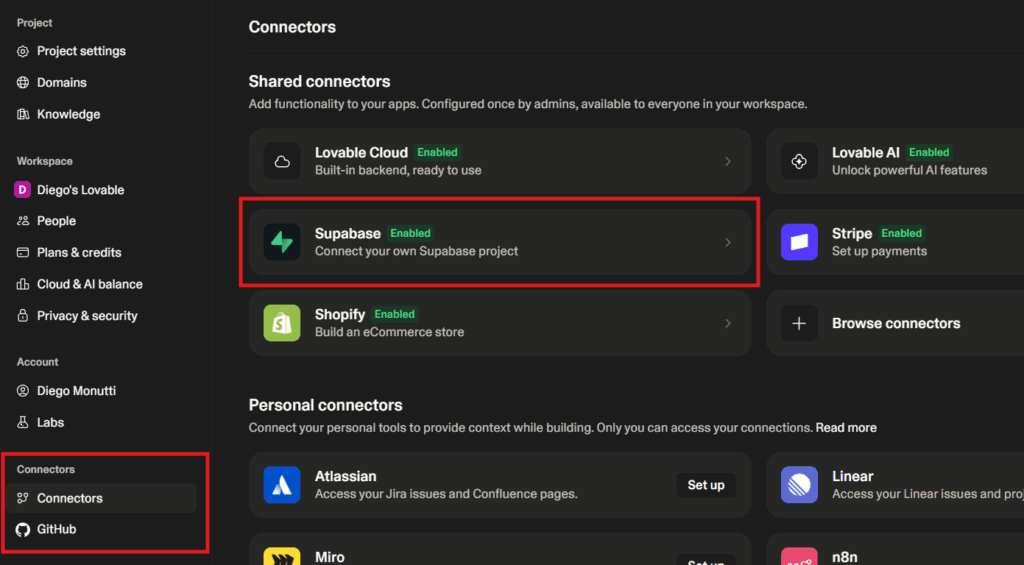Open Plans & credits page
Screen dimensions: 1024x565
101,252
